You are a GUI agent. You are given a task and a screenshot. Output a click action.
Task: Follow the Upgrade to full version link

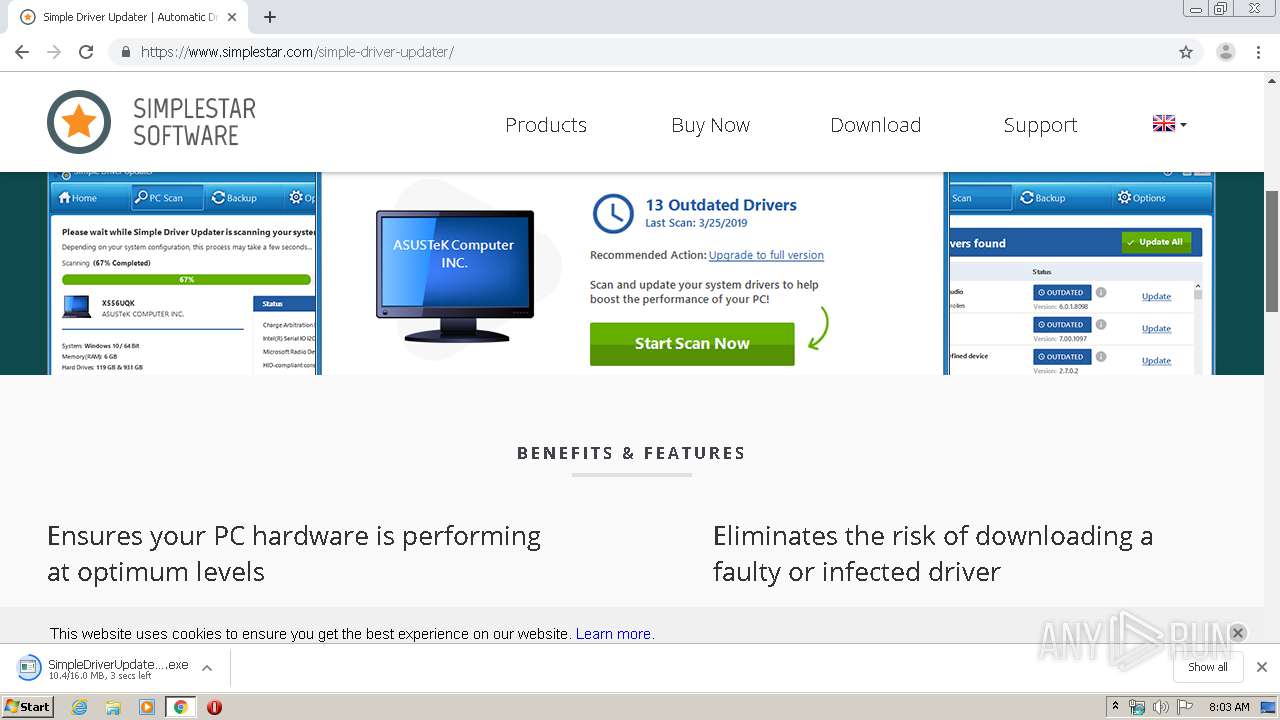point(766,255)
